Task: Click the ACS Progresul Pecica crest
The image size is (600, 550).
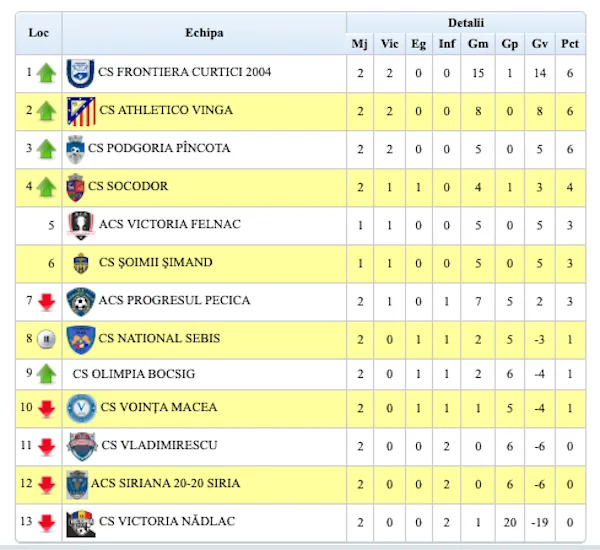Action: 81,301
